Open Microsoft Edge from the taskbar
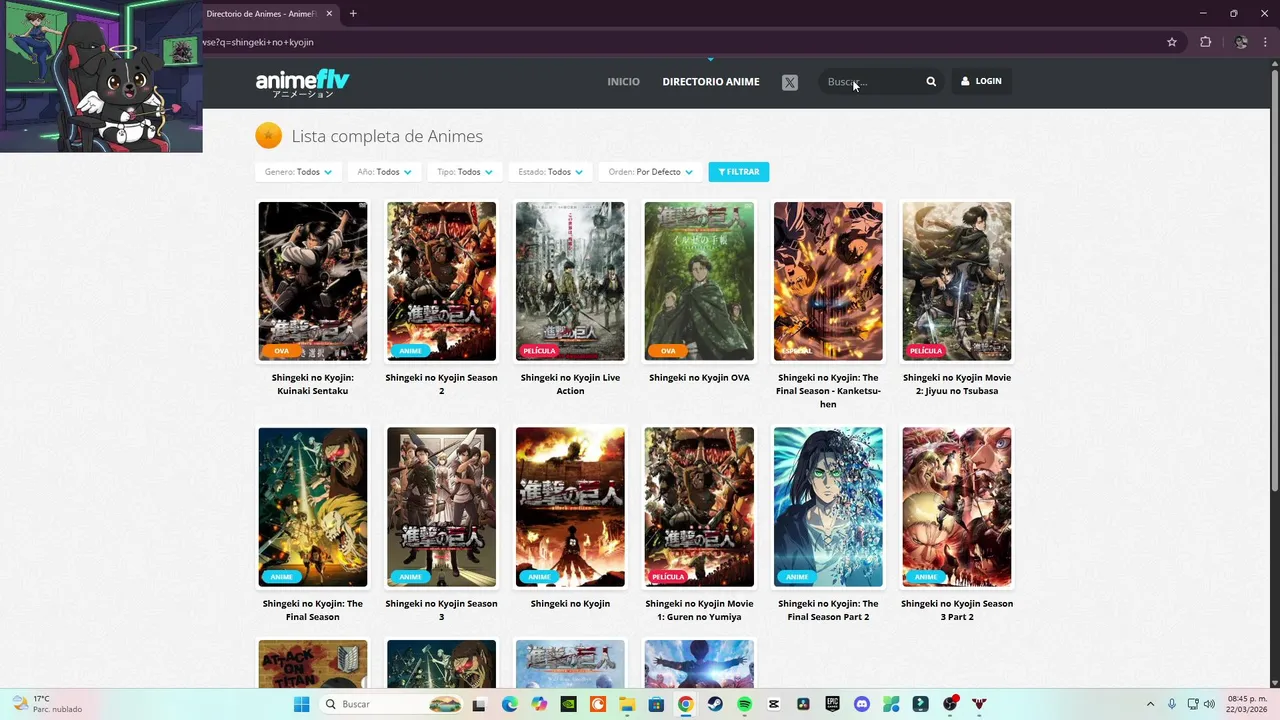This screenshot has height=720, width=1280. pos(510,704)
